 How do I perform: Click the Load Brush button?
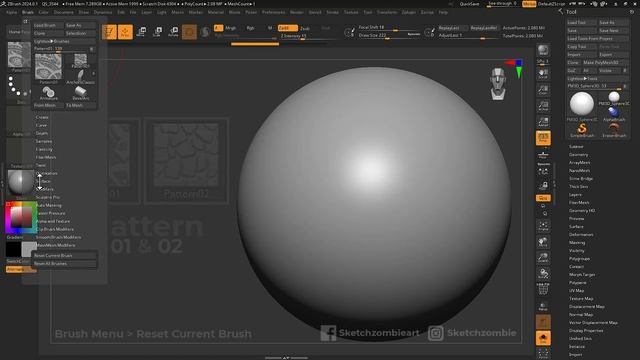point(48,25)
